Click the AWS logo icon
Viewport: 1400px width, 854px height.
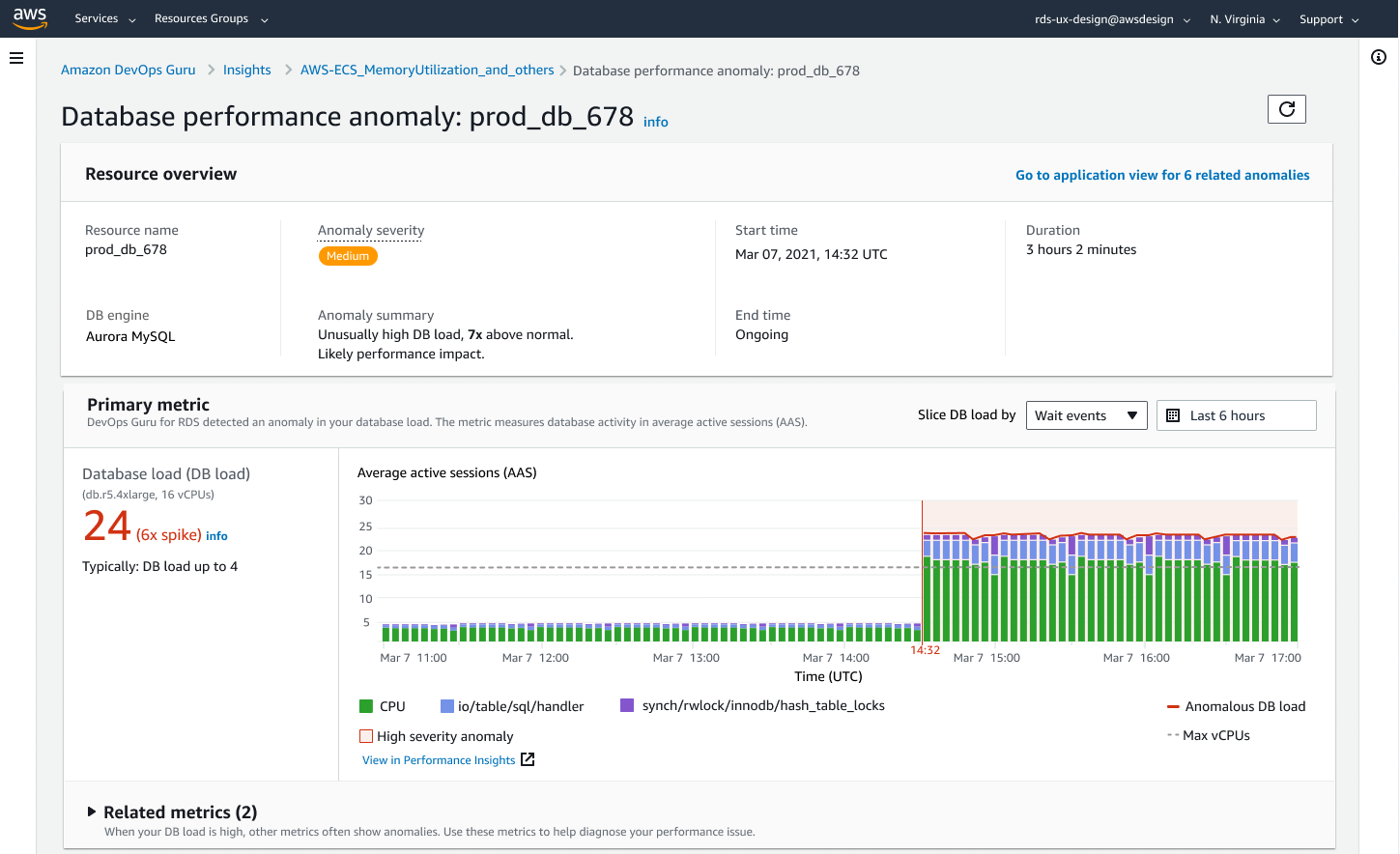click(x=30, y=18)
